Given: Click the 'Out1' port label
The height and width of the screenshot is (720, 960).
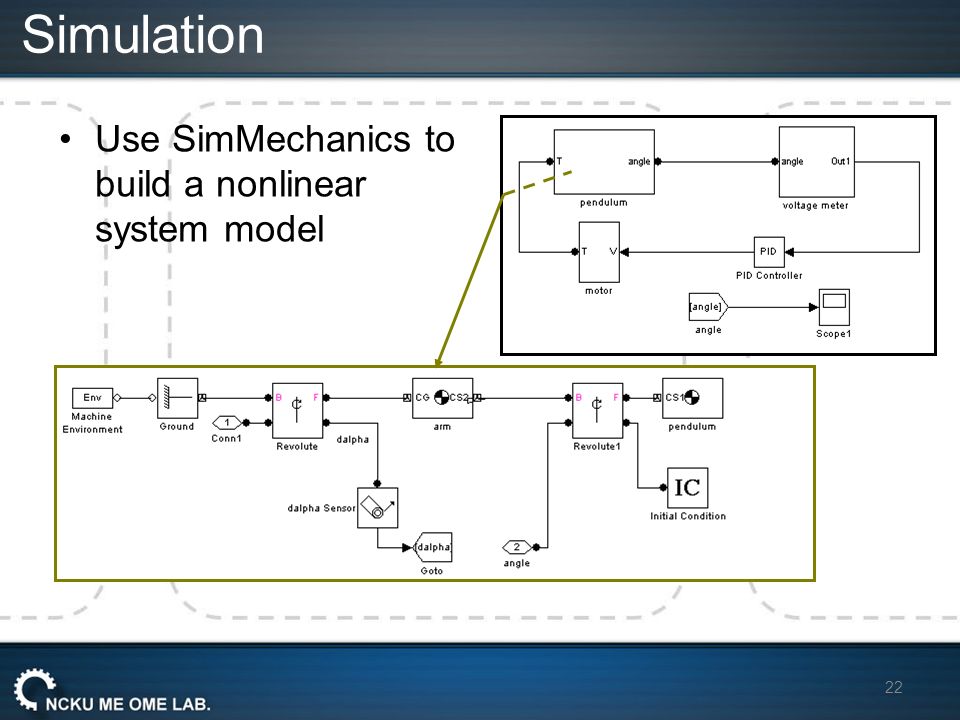Looking at the screenshot, I should 841,162.
